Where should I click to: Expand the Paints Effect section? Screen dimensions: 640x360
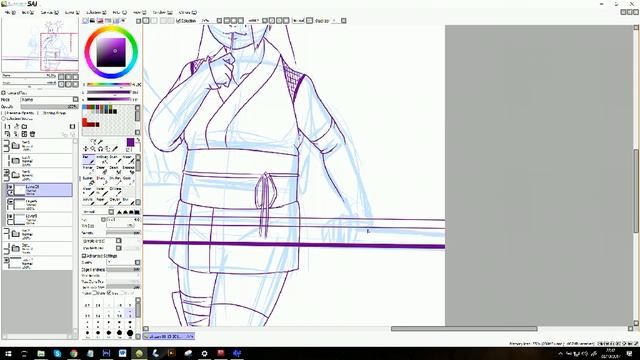pyautogui.click(x=4, y=93)
